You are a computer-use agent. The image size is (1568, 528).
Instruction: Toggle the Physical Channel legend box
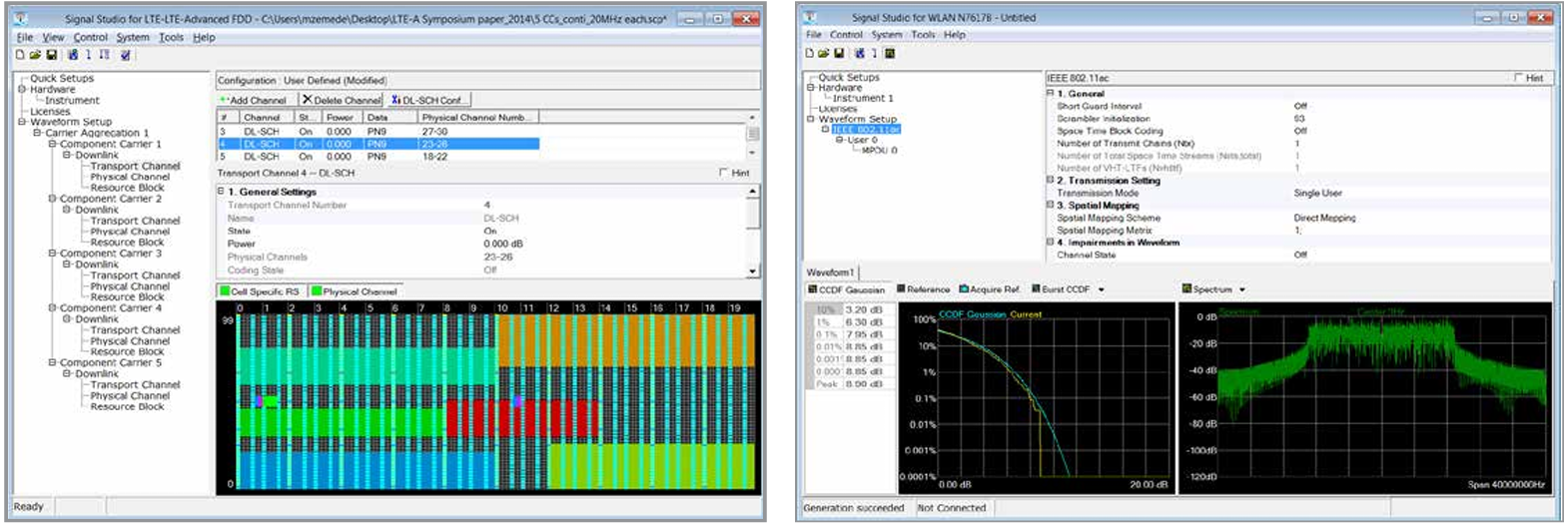[355, 291]
